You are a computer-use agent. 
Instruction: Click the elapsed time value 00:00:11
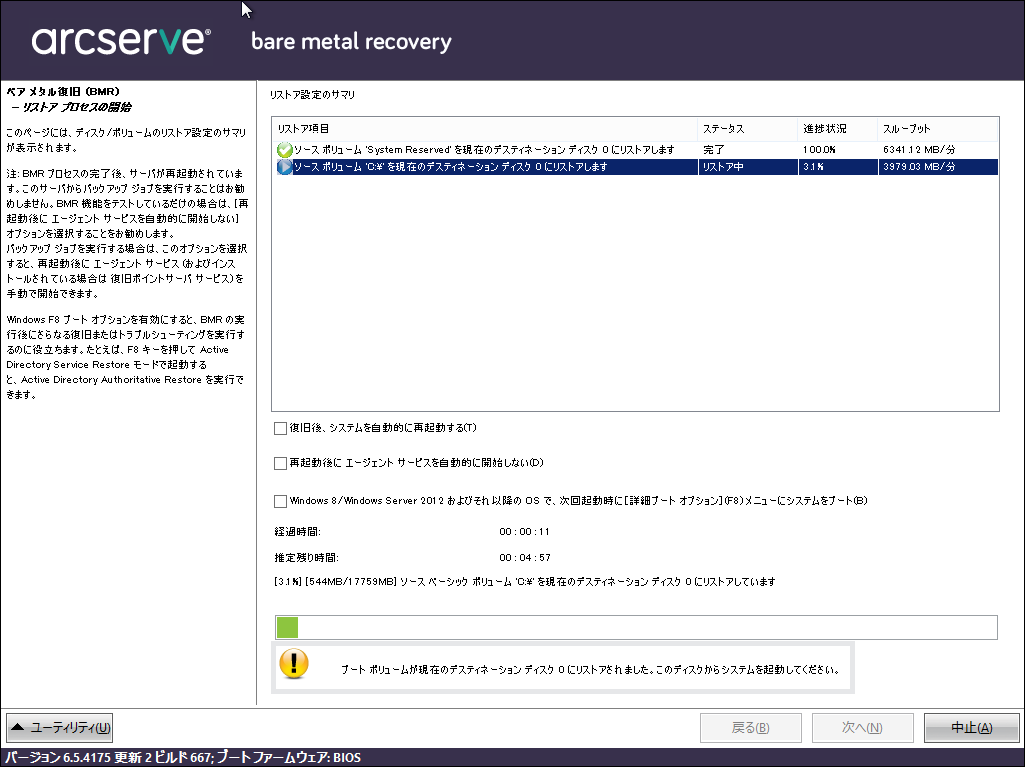(524, 532)
